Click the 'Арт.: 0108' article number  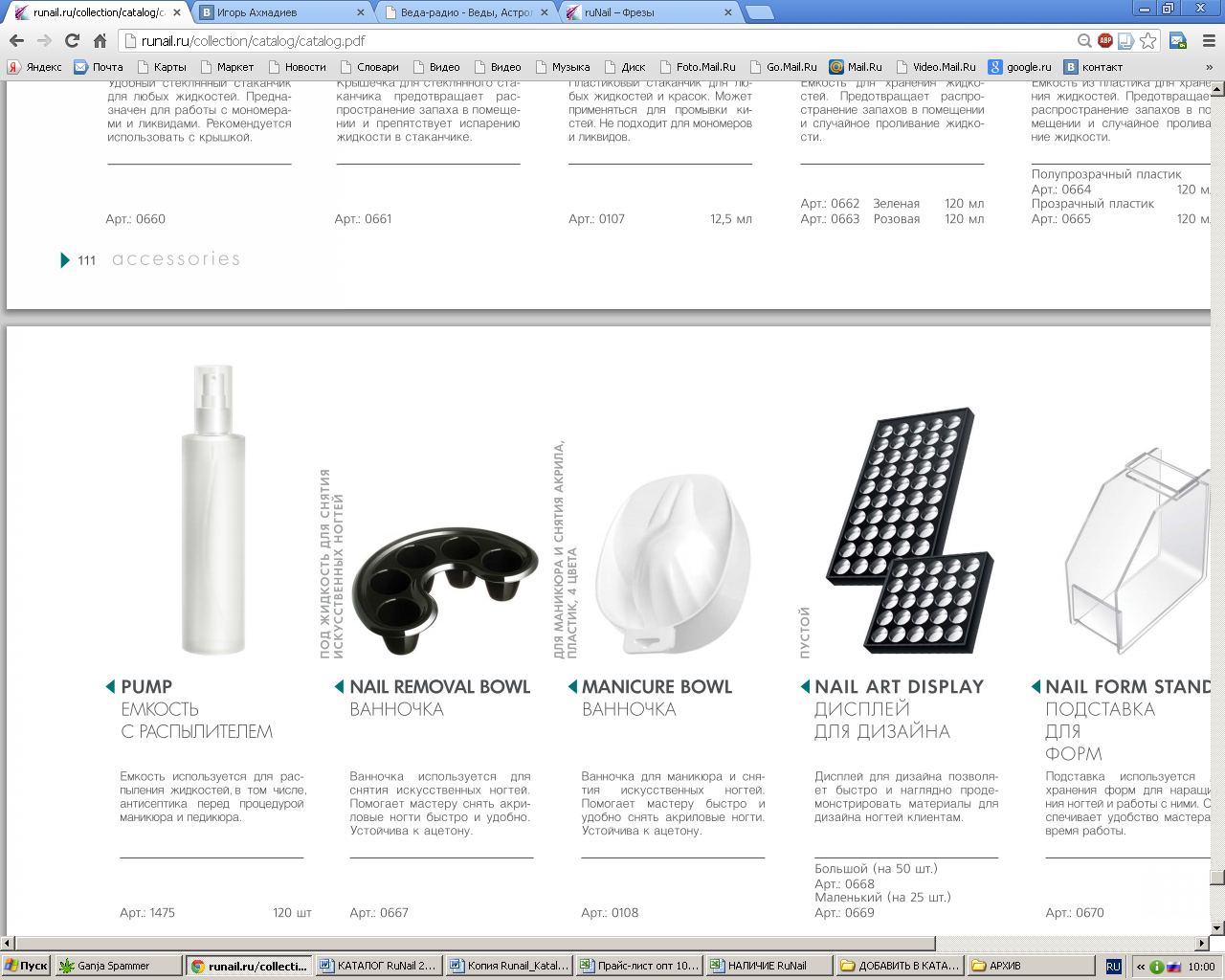pyautogui.click(x=610, y=912)
